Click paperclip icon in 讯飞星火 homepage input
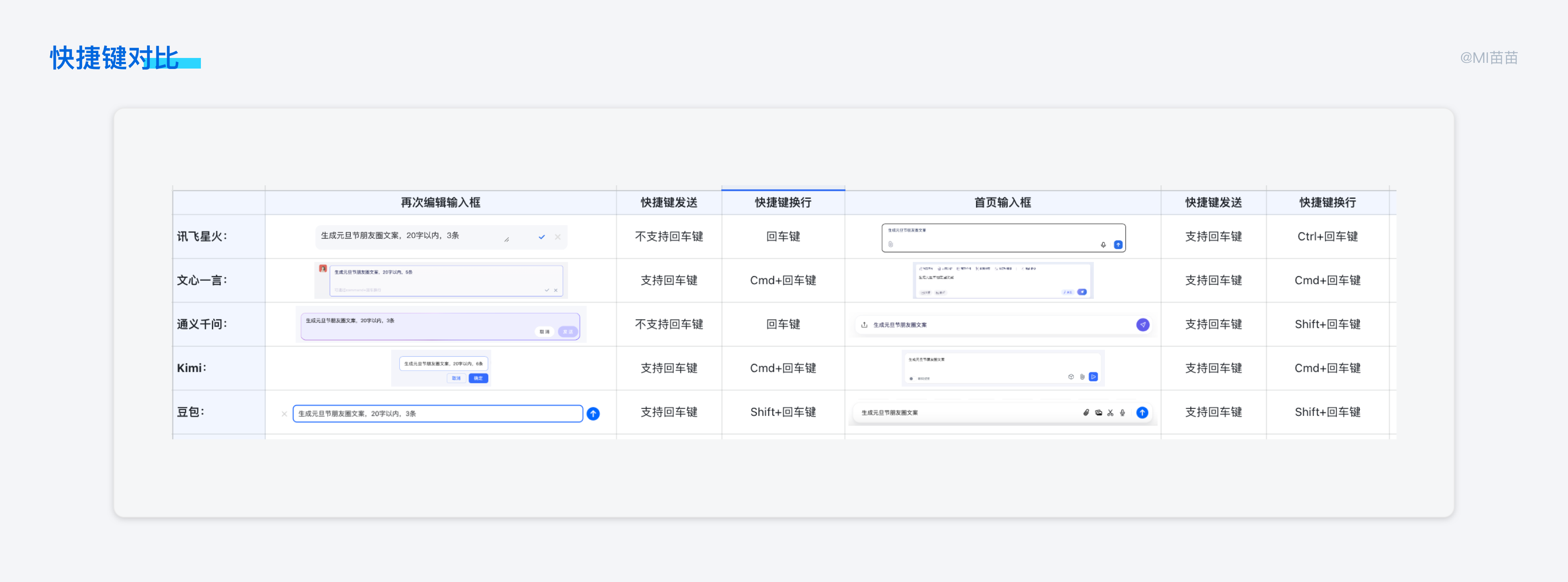The height and width of the screenshot is (582, 1568). pos(891,244)
